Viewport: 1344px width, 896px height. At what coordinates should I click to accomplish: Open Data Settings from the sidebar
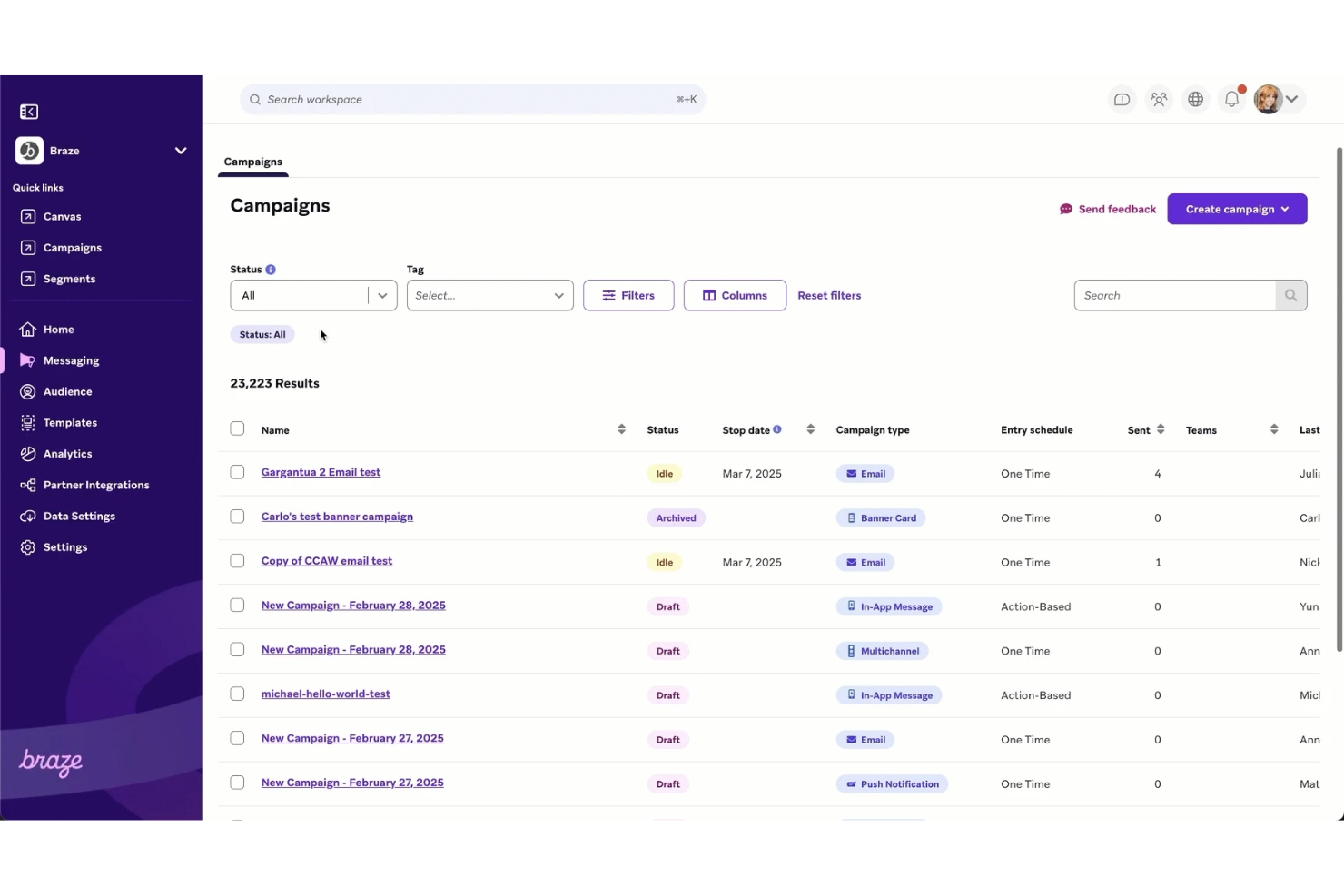[79, 516]
